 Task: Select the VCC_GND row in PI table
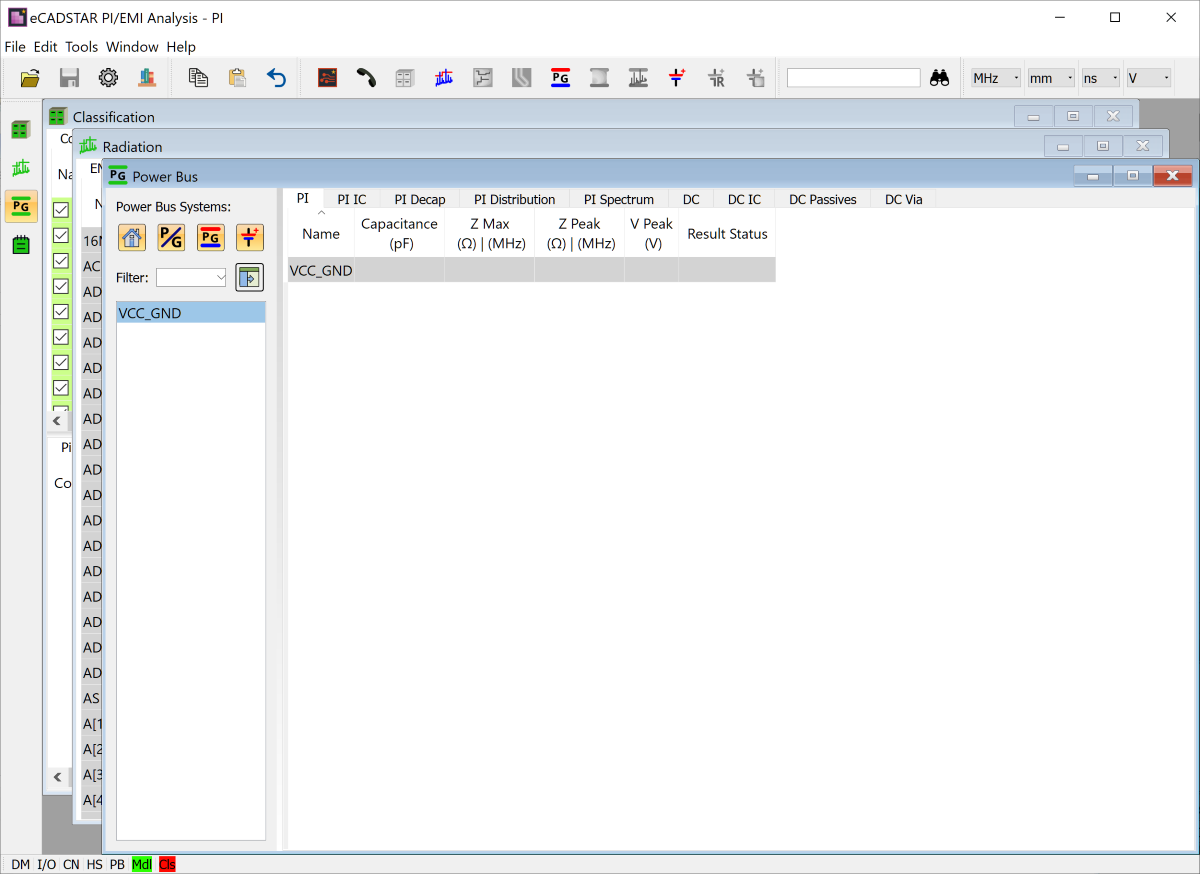tap(532, 270)
